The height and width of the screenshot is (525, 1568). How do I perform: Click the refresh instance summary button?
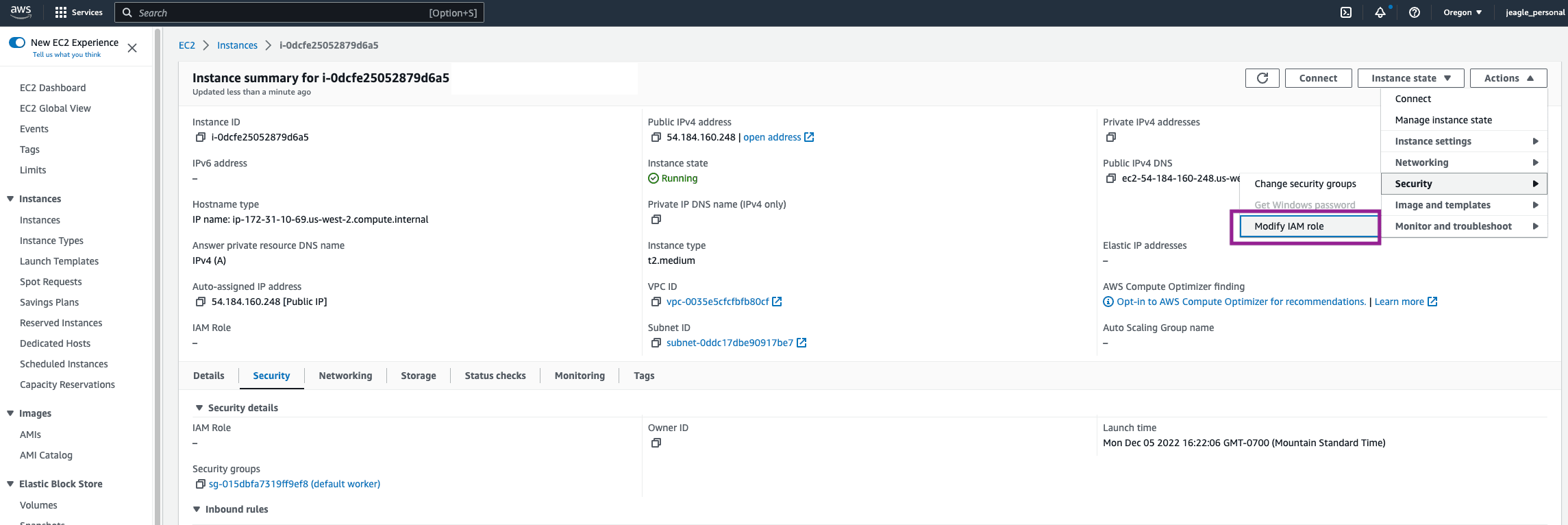tap(1262, 78)
